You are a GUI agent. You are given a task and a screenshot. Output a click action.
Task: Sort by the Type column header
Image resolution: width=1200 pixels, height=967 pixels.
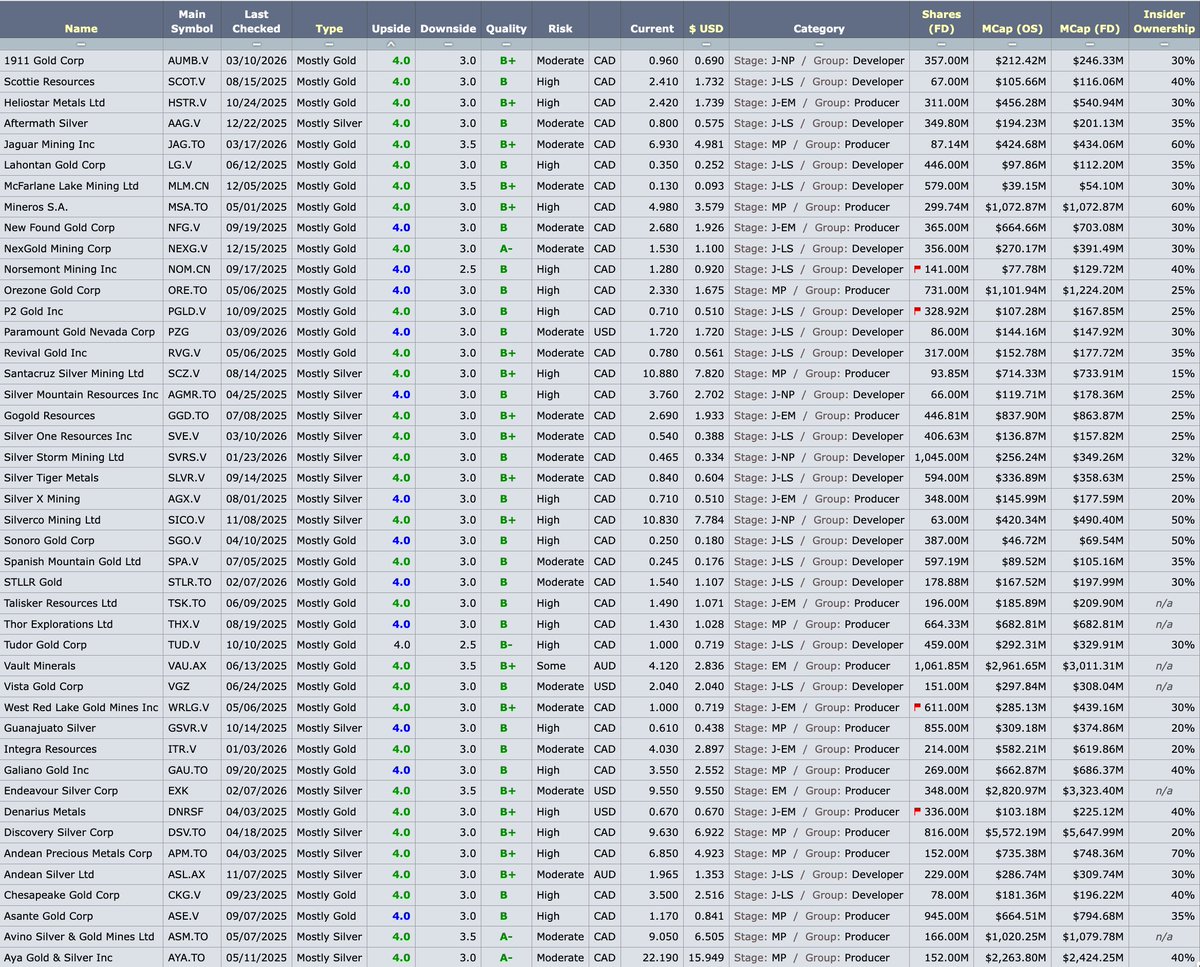(329, 29)
